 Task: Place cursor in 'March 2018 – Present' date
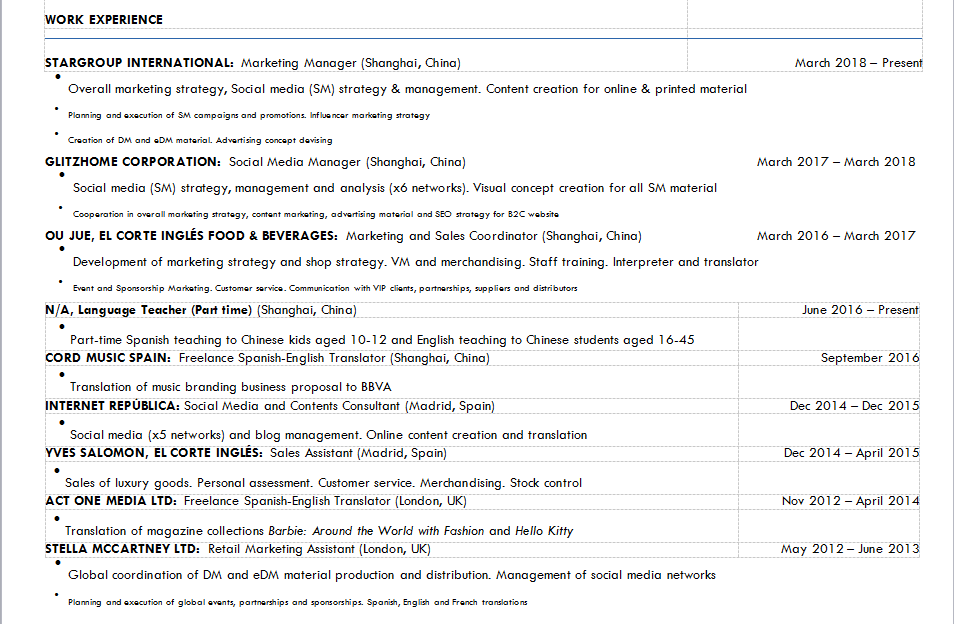(858, 63)
